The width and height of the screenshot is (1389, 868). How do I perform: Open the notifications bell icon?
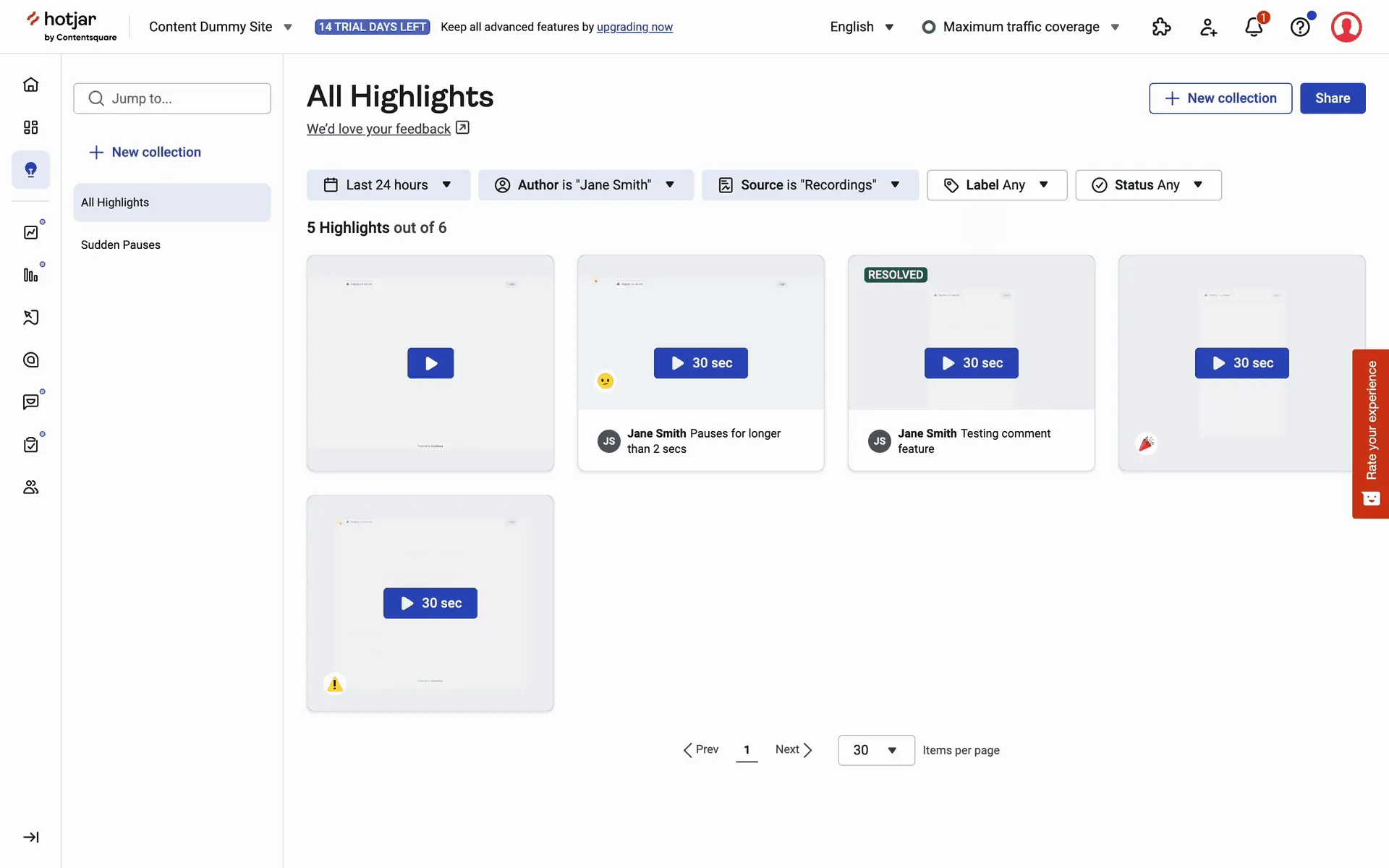[1254, 27]
